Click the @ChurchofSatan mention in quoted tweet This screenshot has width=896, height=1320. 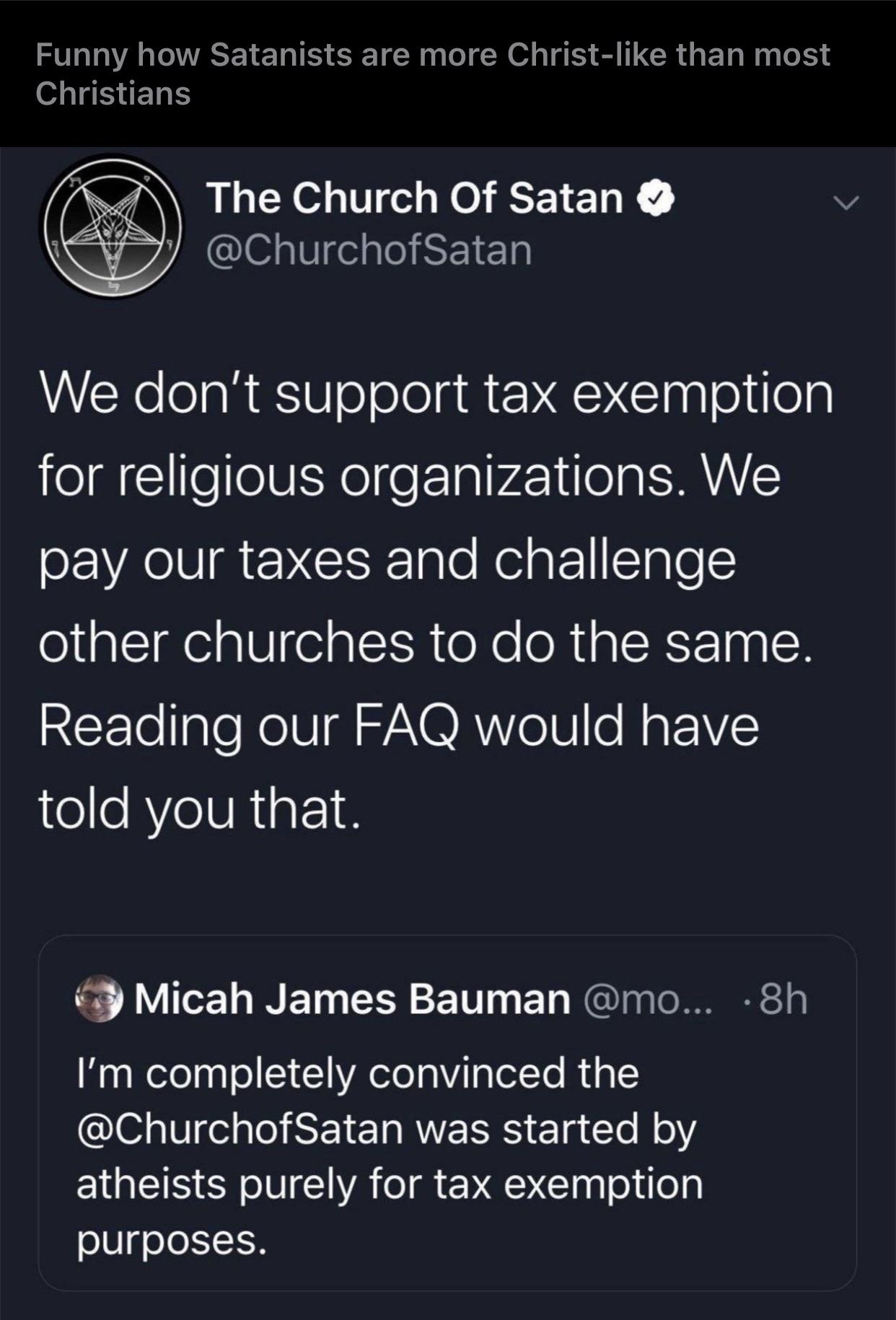pos(240,1130)
